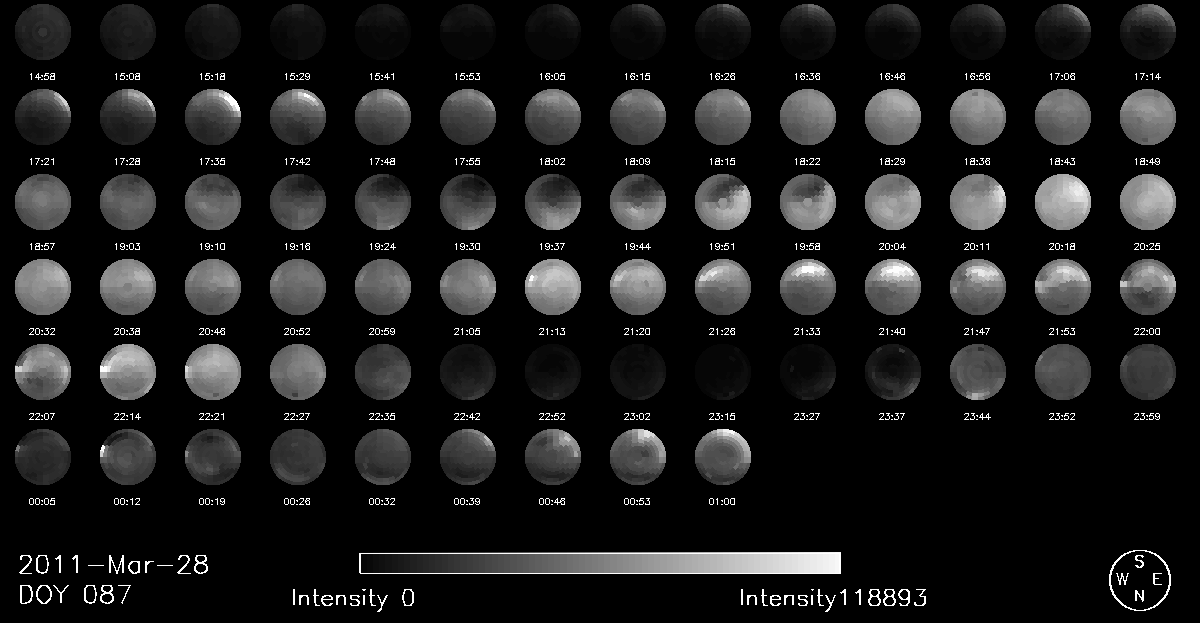The image size is (1200, 623).
Task: Select the disk image labeled 14:58
Action: click(x=42, y=31)
